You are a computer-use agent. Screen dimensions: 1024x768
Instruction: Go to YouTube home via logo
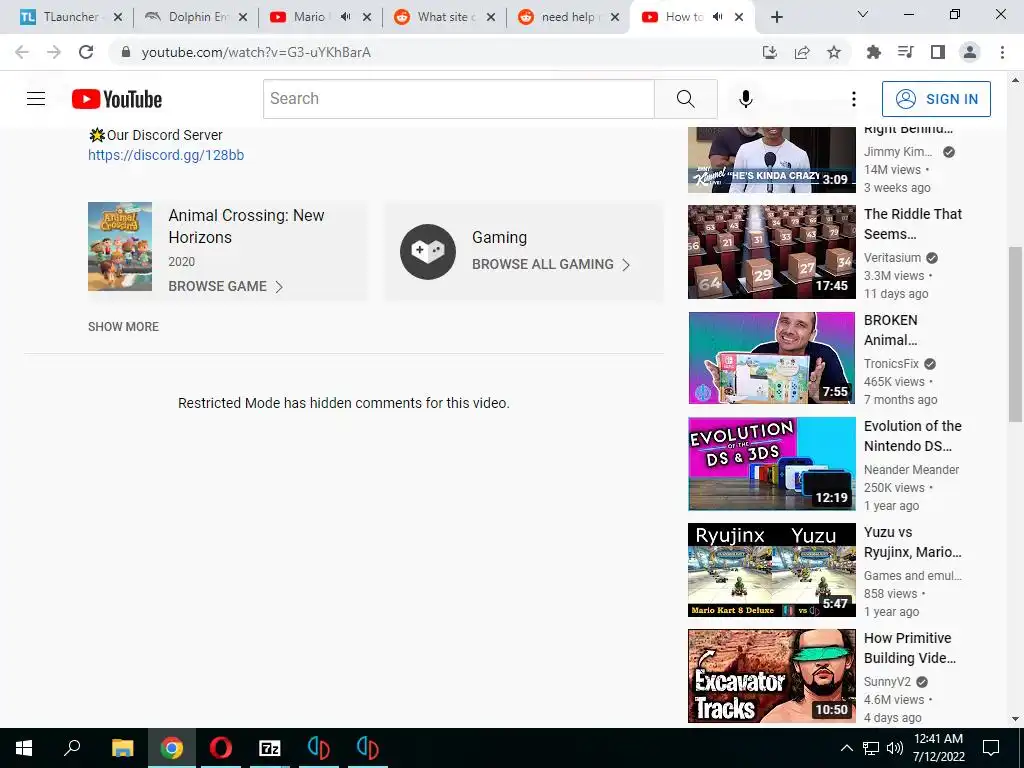[117, 99]
